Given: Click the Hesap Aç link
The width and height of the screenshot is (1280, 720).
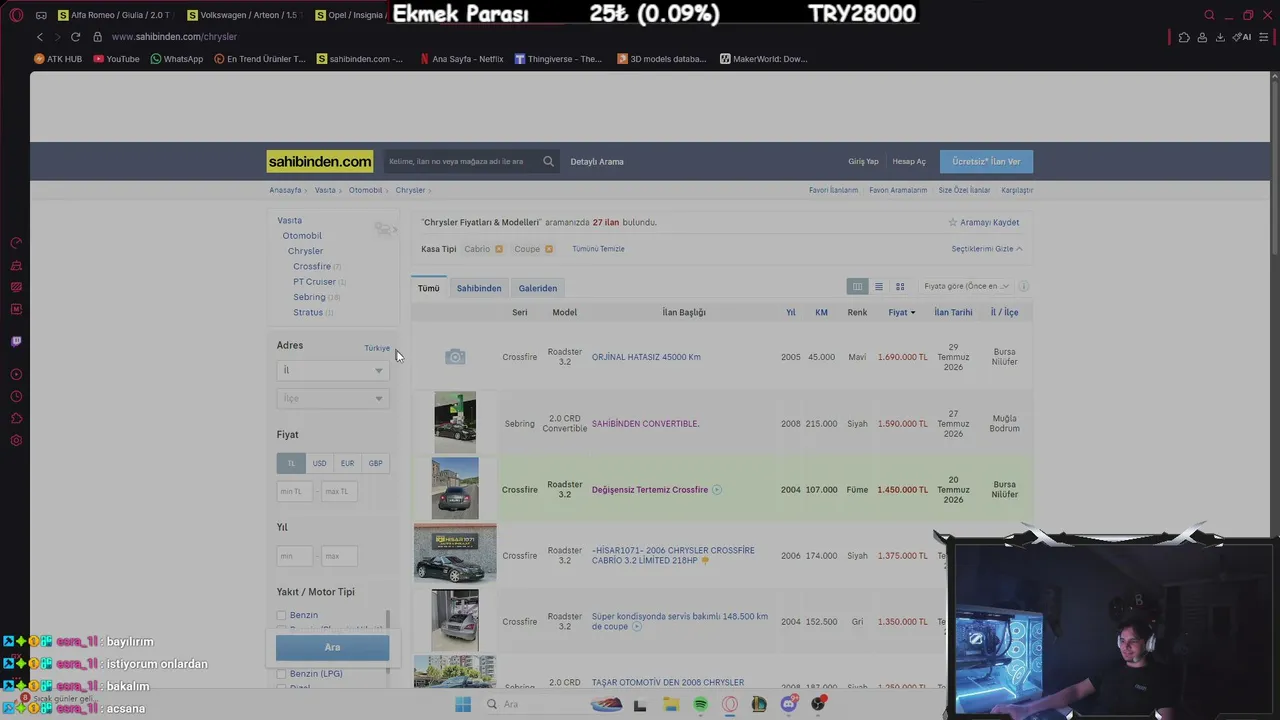Looking at the screenshot, I should (x=909, y=161).
